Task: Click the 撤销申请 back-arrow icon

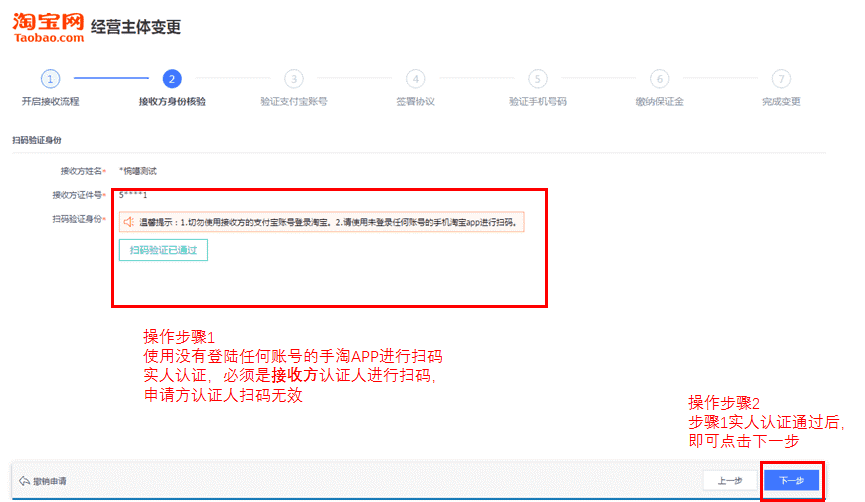Action: [x=24, y=481]
